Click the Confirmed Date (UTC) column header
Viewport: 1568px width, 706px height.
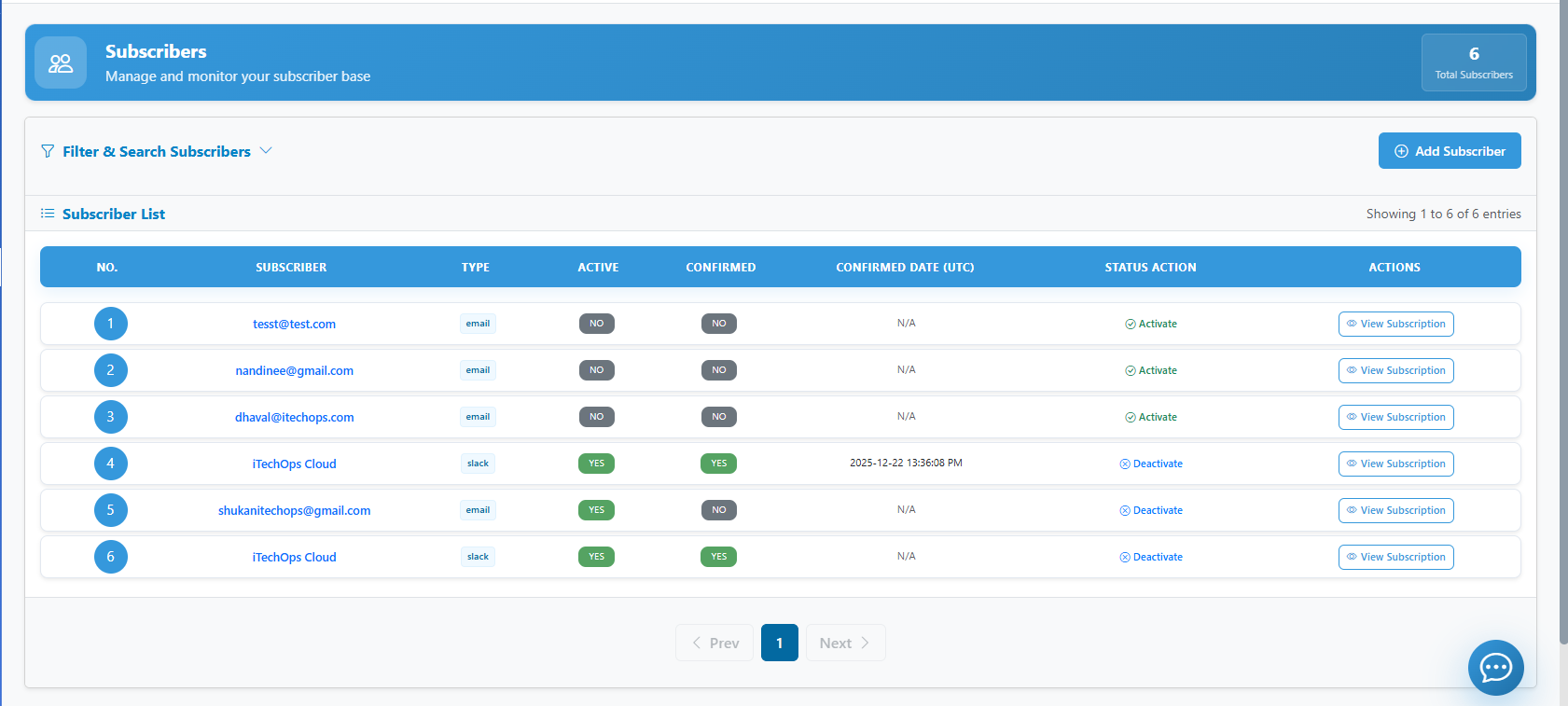(x=904, y=268)
